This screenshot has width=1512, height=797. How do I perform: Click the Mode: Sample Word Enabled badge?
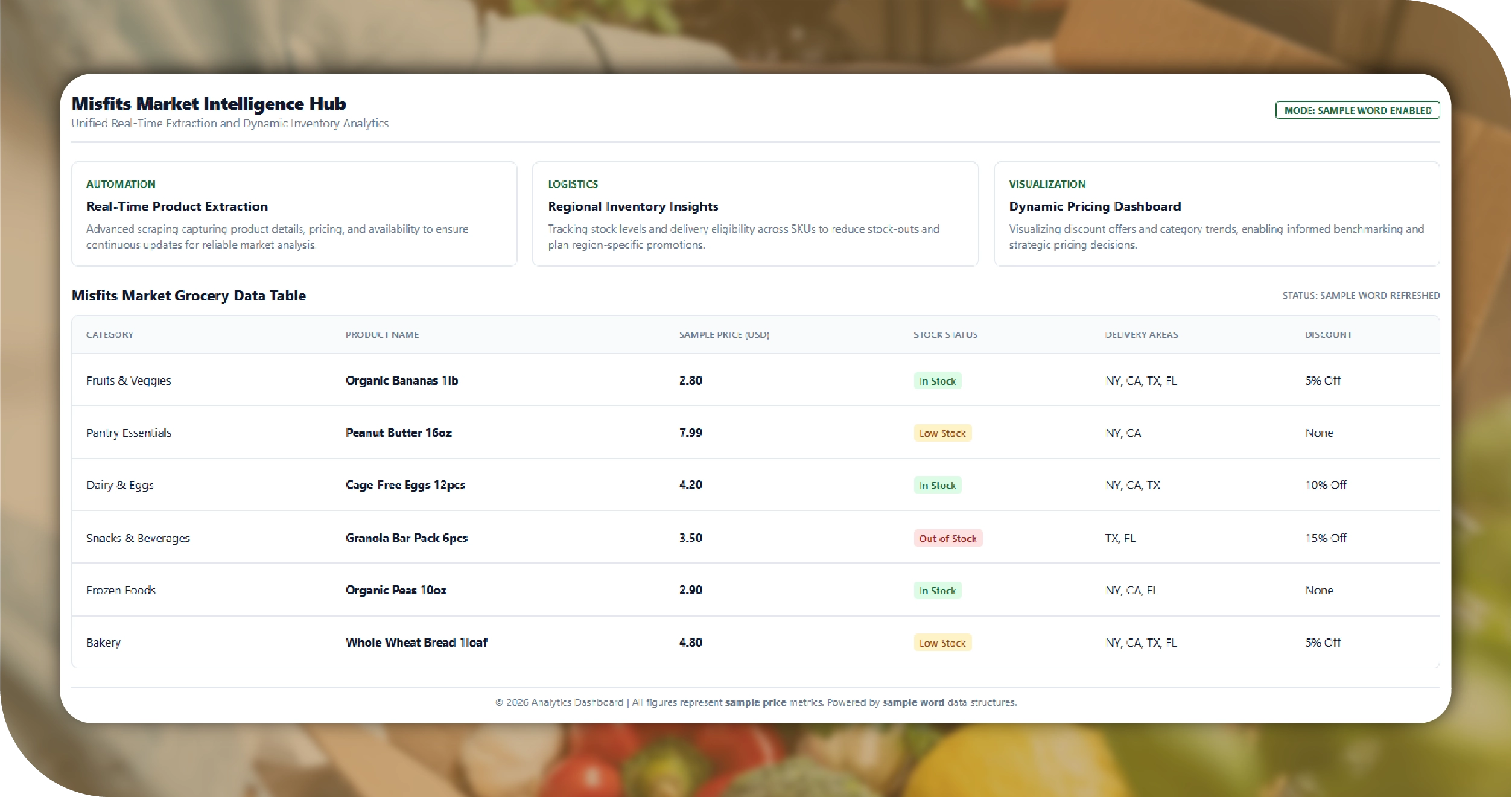[x=1357, y=110]
